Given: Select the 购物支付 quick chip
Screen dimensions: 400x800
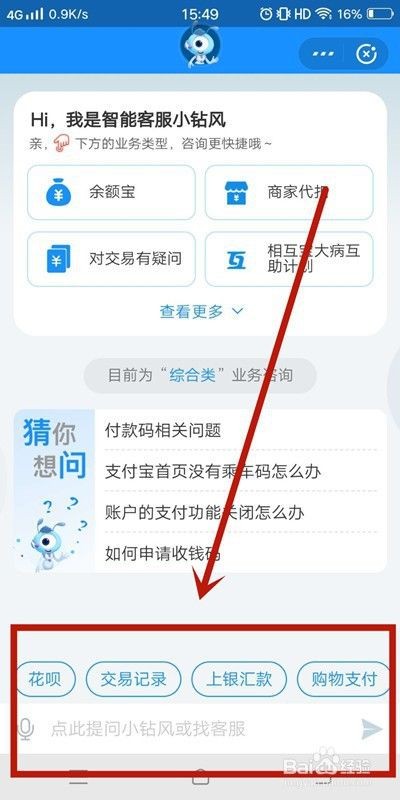Looking at the screenshot, I should pos(344,679).
